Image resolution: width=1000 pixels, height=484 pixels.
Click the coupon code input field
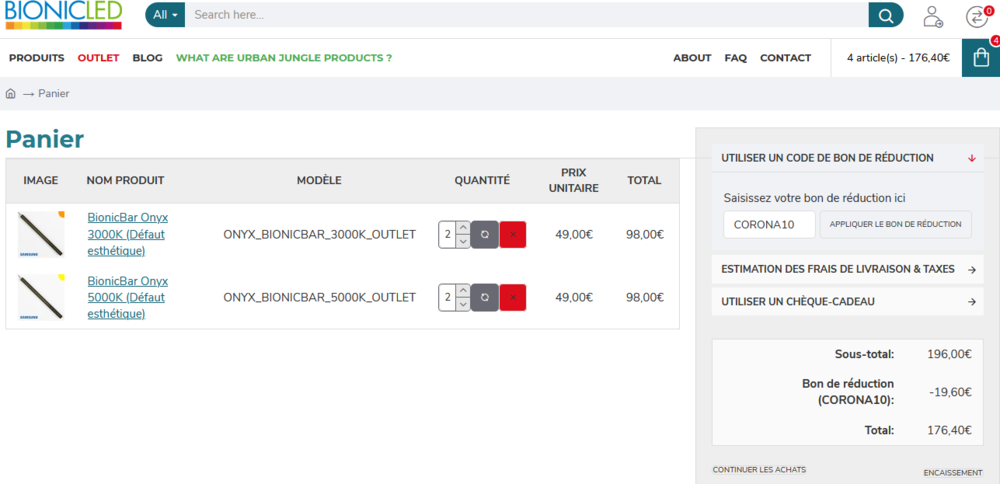[x=769, y=224]
